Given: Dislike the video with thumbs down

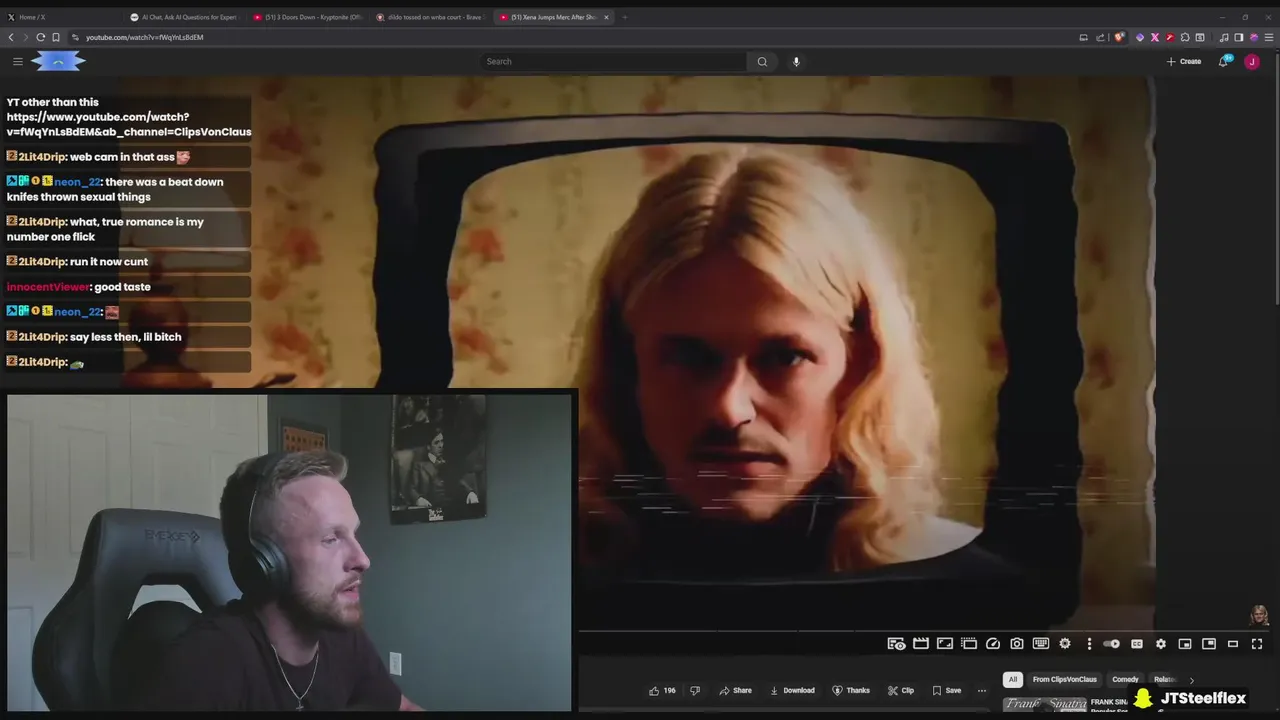Looking at the screenshot, I should [x=695, y=690].
